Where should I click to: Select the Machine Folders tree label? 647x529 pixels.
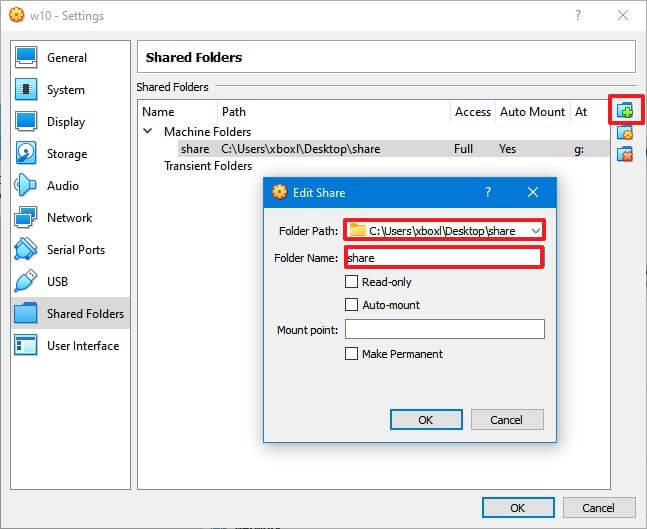(208, 132)
